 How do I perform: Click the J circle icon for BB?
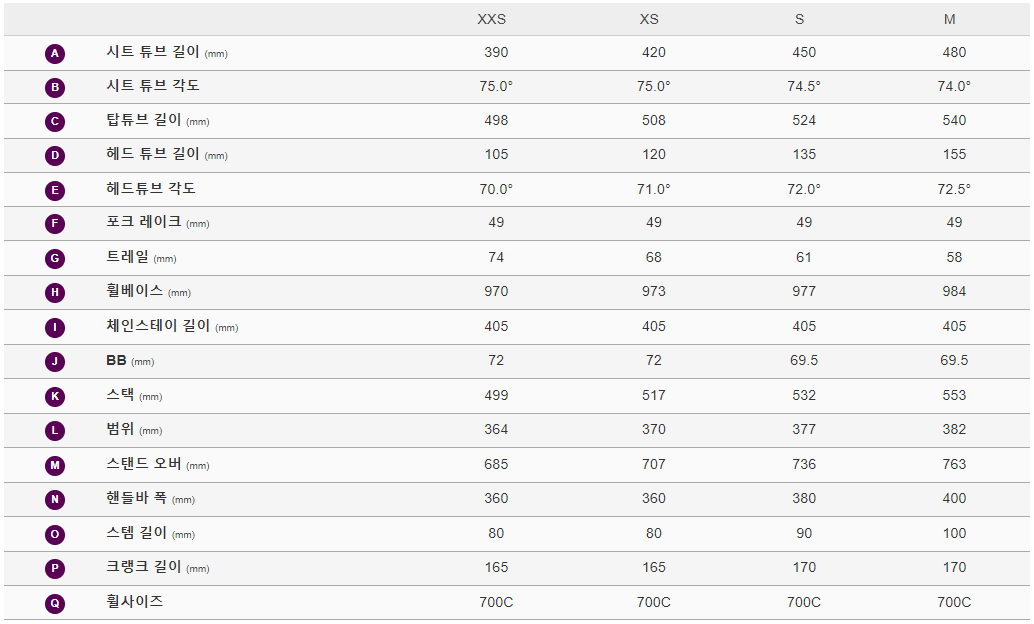click(55, 362)
